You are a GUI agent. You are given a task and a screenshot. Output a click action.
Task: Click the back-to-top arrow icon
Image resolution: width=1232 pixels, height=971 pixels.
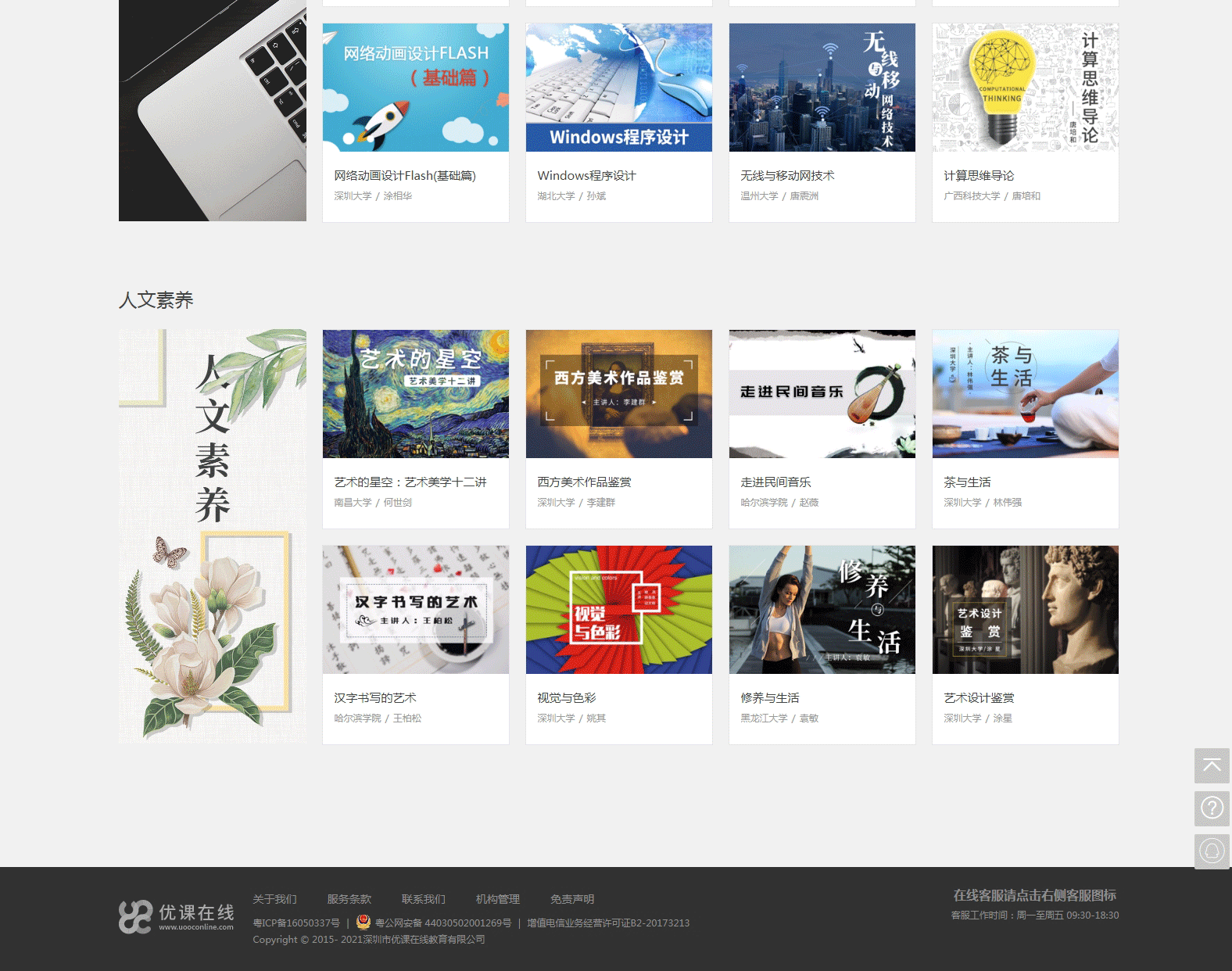(x=1212, y=765)
